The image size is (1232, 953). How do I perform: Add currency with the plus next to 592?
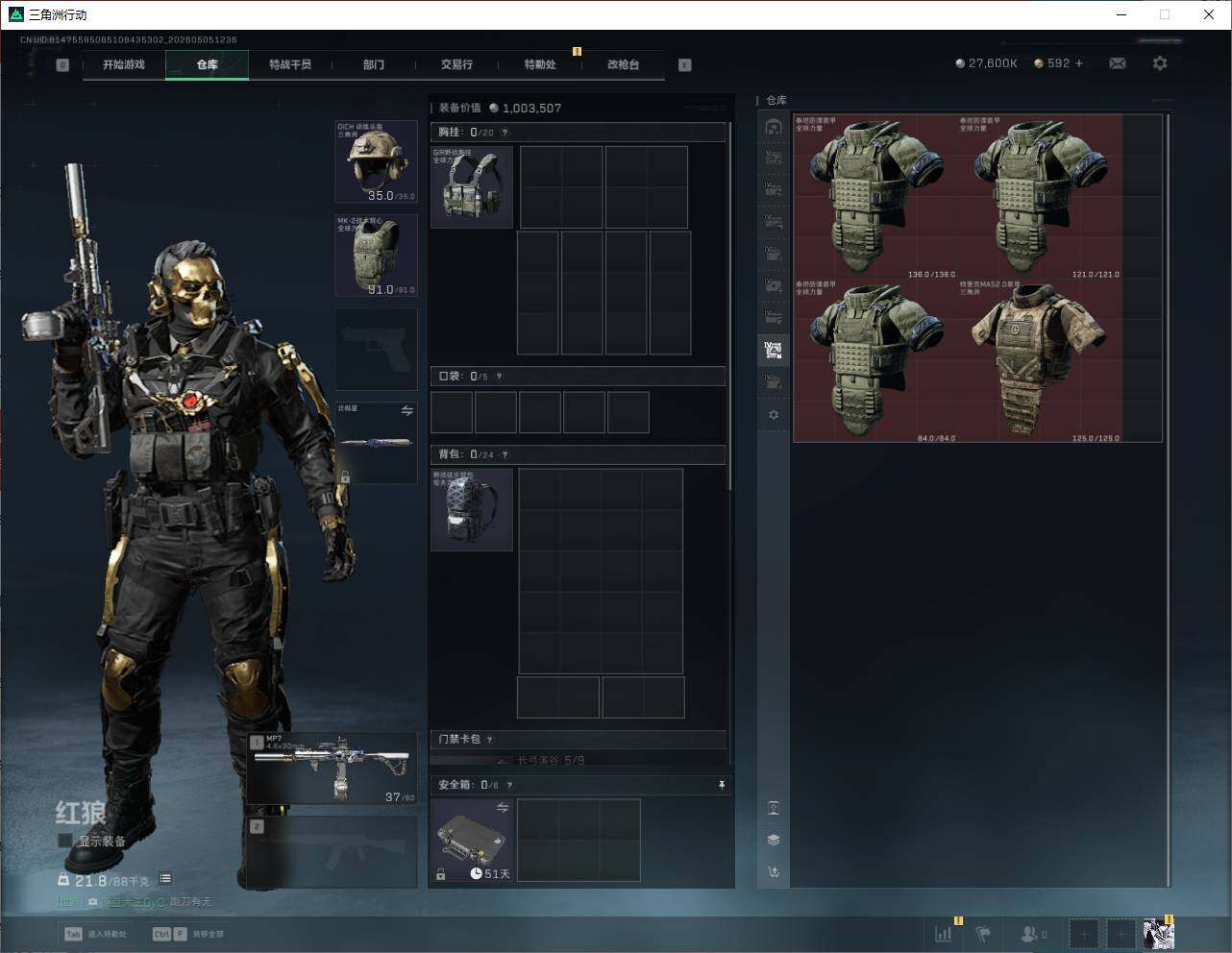(1079, 63)
